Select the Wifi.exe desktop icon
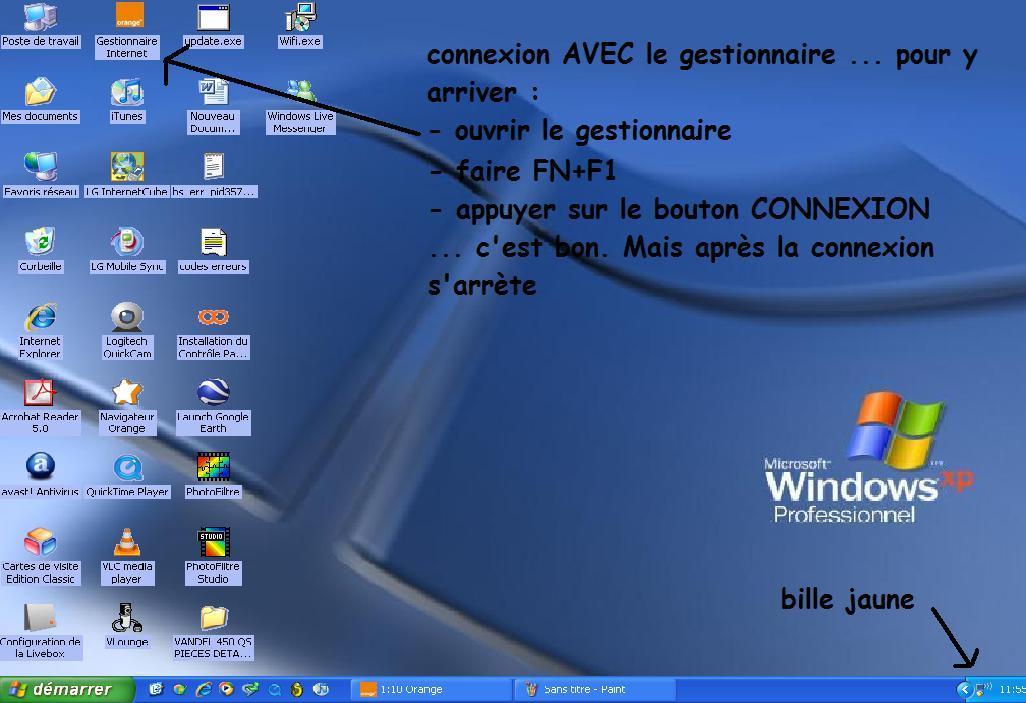The width and height of the screenshot is (1026, 703). 300,17
